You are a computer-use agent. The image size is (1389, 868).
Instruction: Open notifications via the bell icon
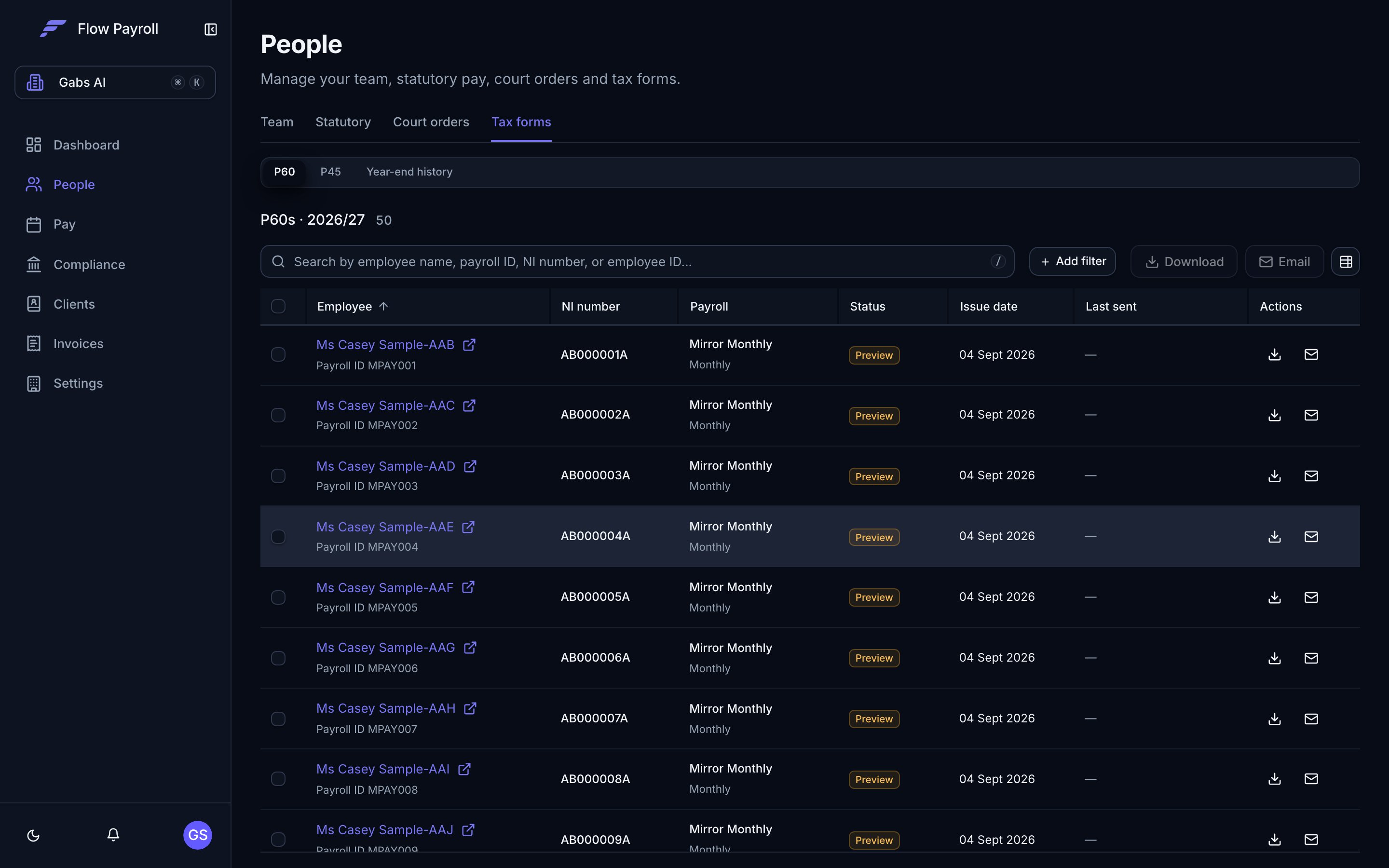tap(113, 835)
